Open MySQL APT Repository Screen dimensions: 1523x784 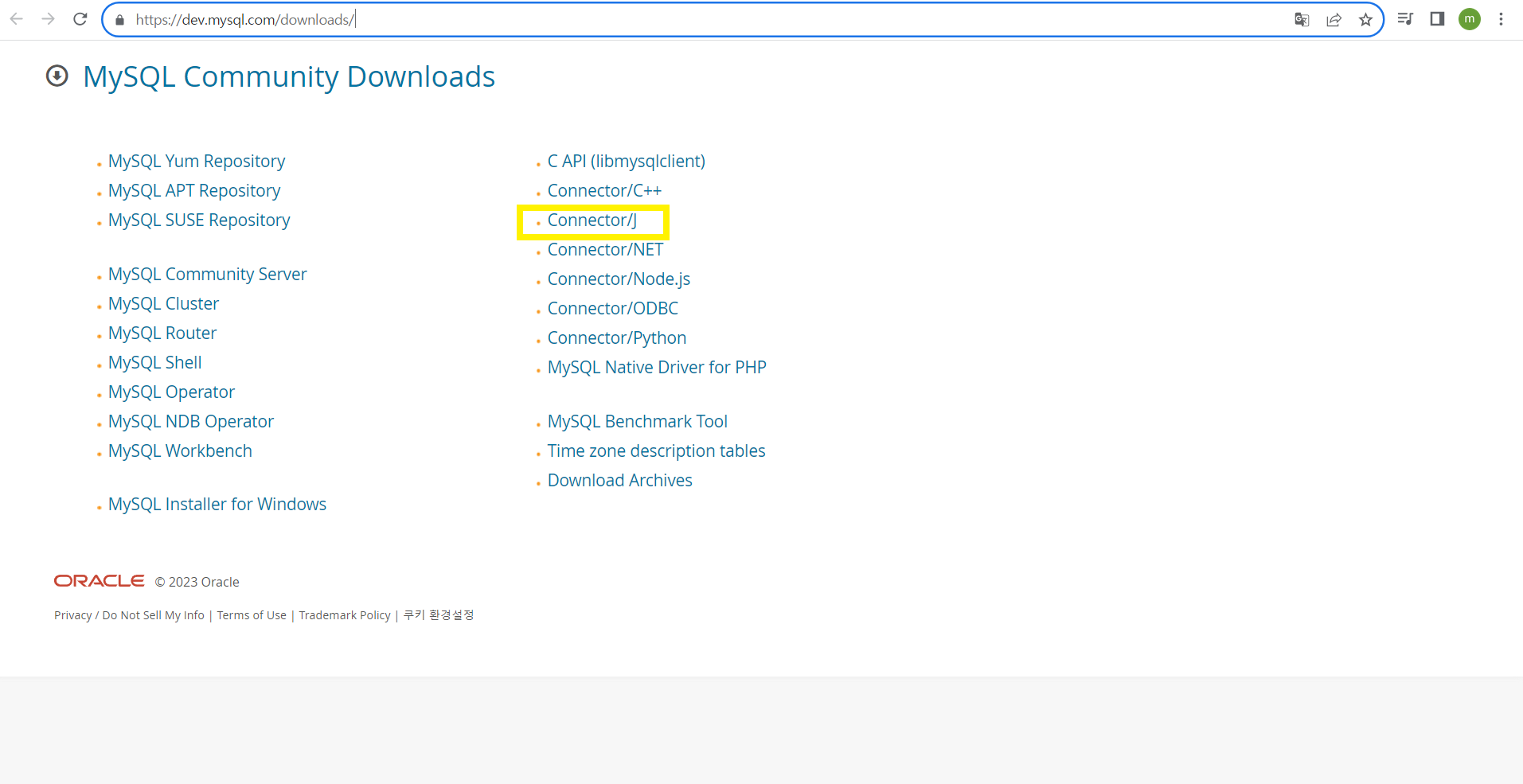194,191
